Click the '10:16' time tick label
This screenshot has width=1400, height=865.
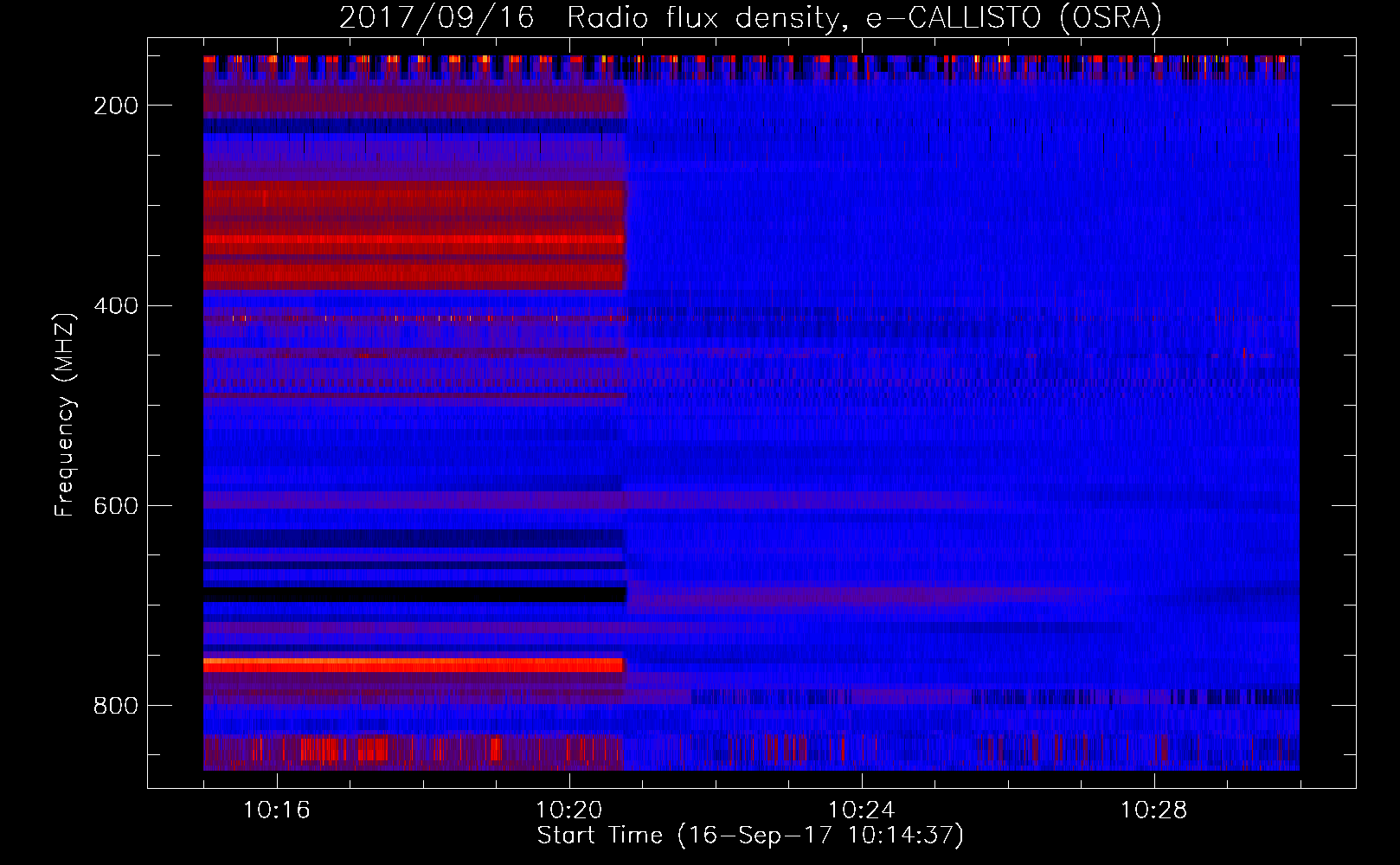[x=276, y=811]
